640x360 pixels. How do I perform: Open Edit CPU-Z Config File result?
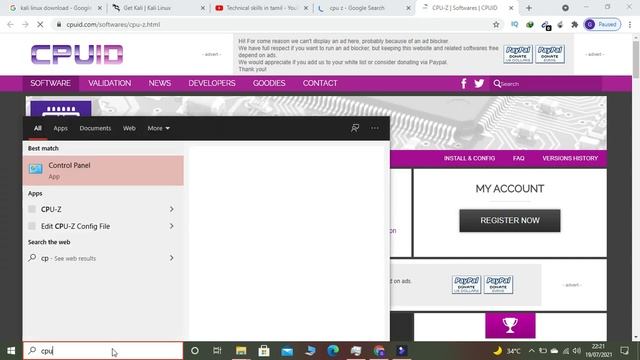click(x=96, y=226)
